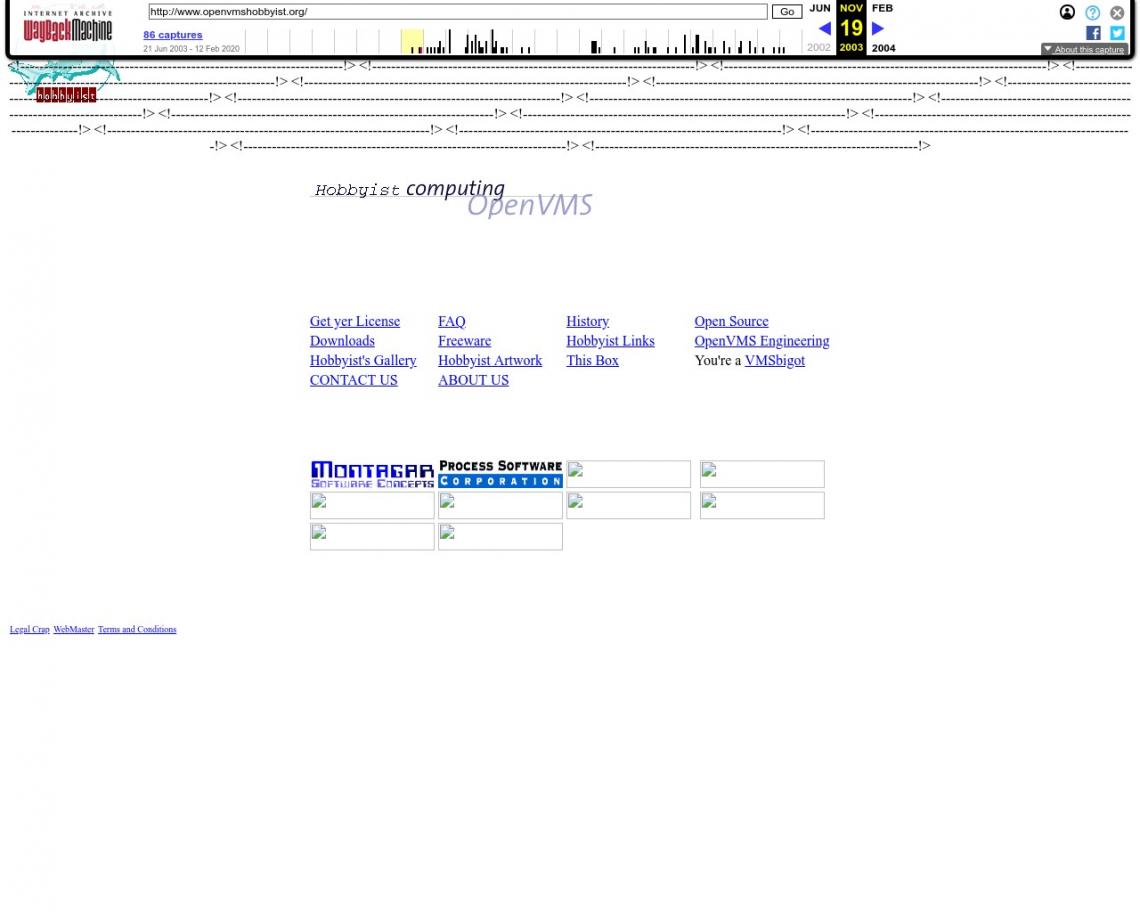Image resolution: width=1140 pixels, height=912 pixels.
Task: Click the red hobbyist logo badge
Action: [66, 95]
